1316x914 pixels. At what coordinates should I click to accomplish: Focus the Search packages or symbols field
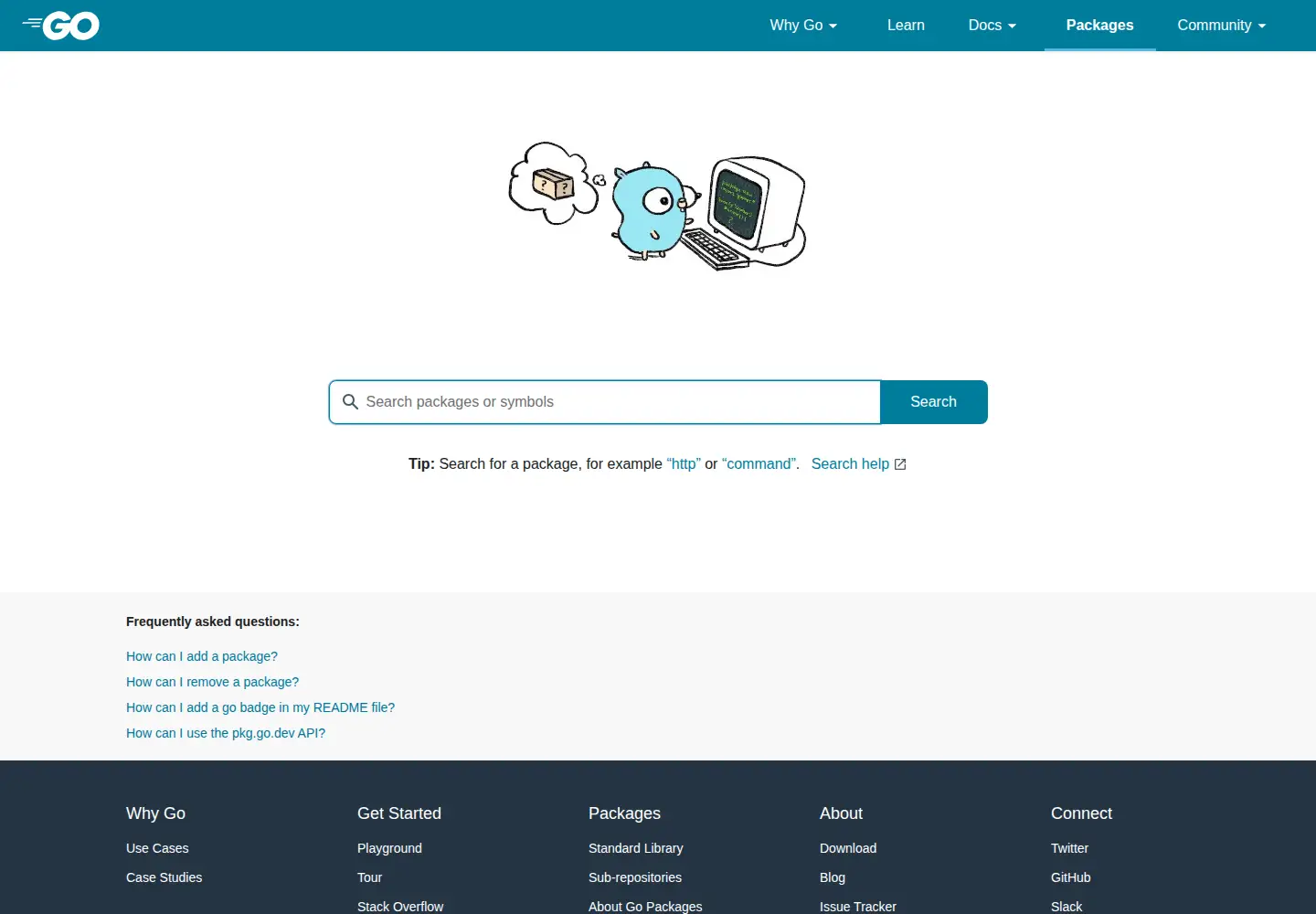point(605,402)
